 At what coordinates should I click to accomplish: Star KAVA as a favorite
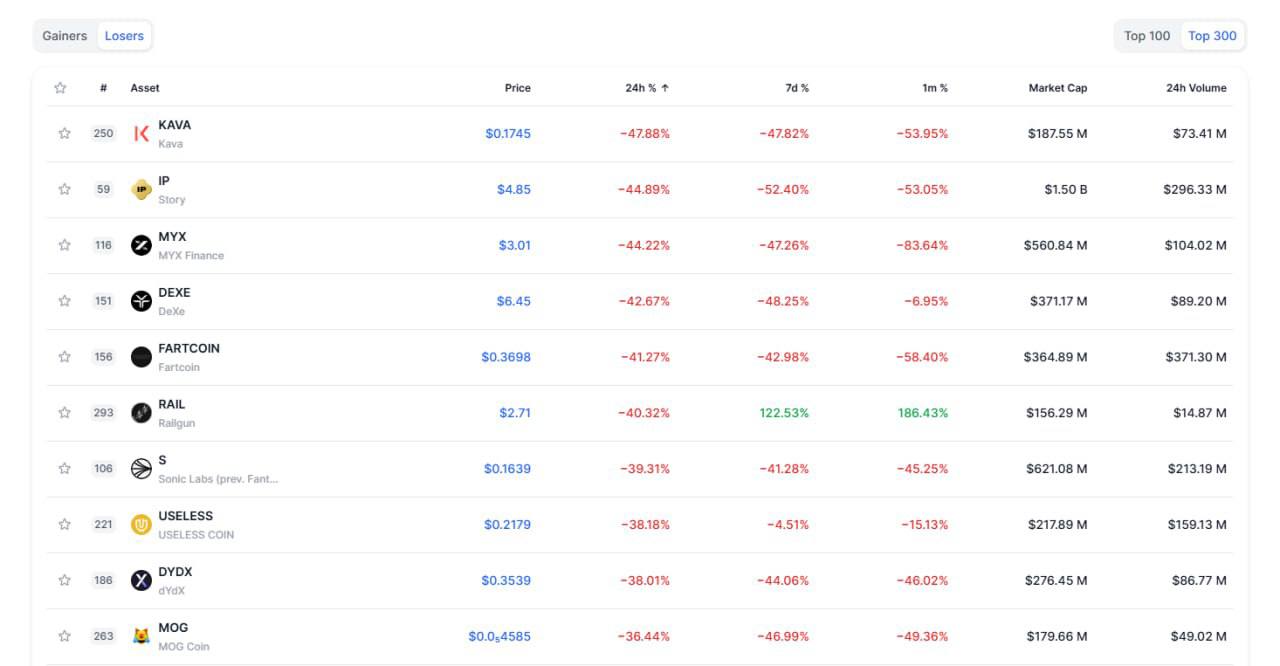pos(65,133)
